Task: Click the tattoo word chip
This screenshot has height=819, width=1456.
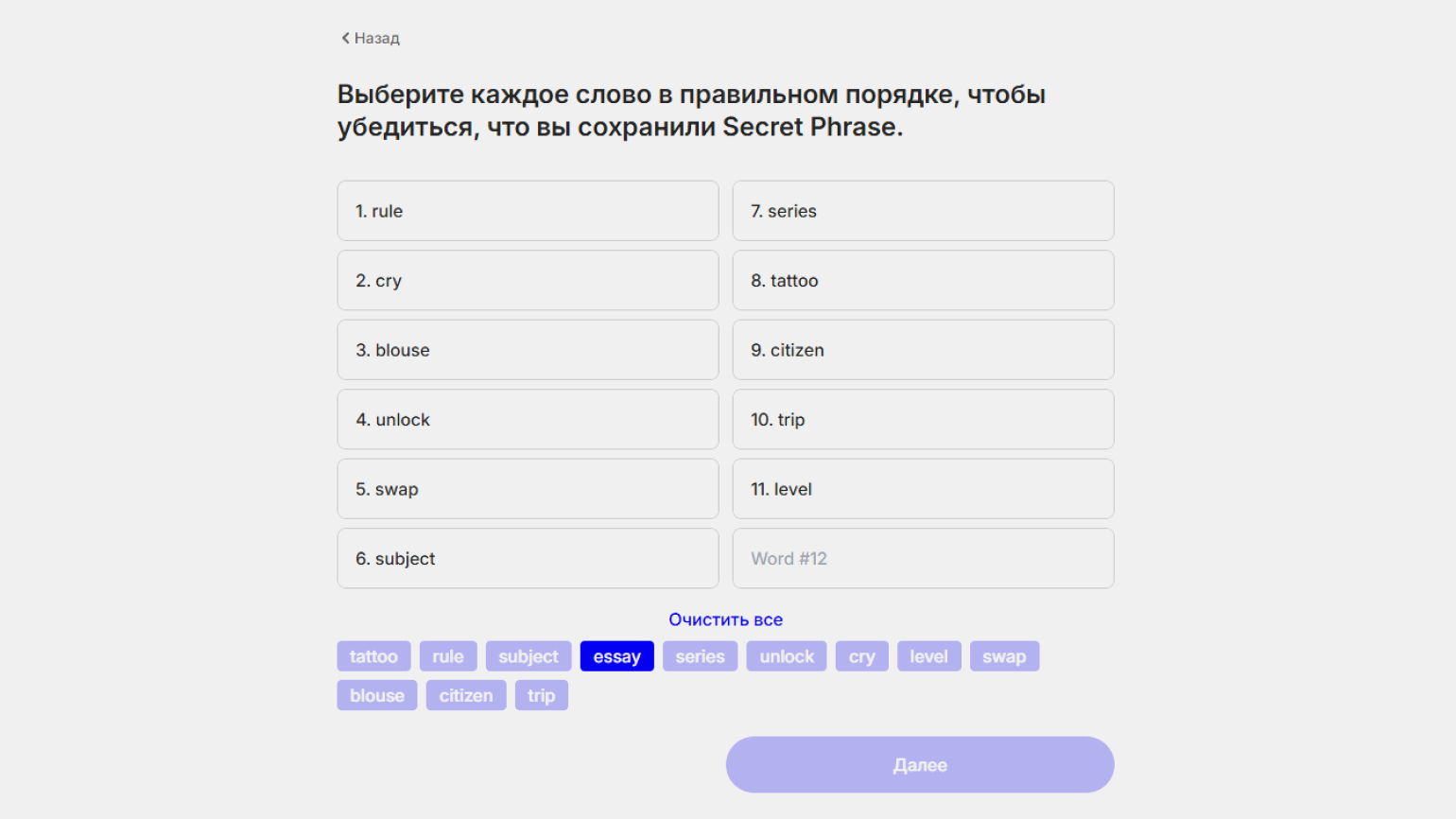Action: (373, 656)
